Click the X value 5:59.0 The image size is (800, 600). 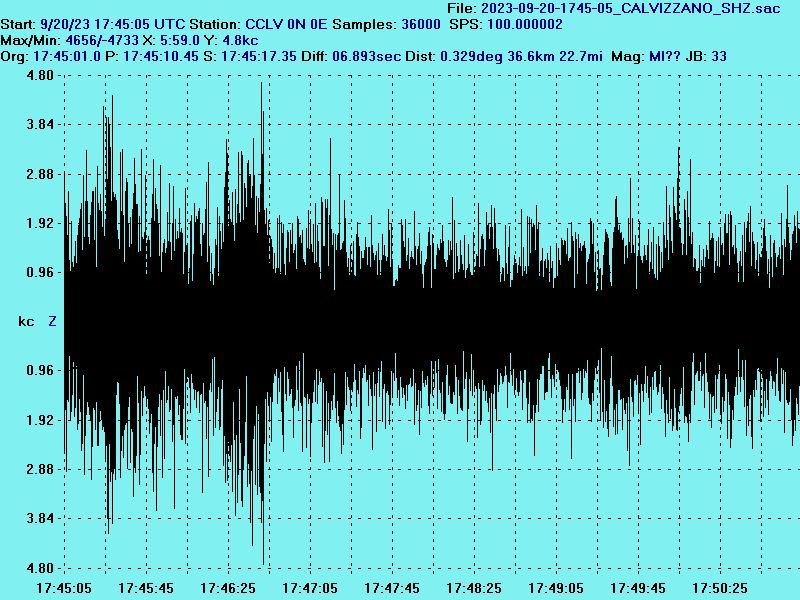pos(180,40)
